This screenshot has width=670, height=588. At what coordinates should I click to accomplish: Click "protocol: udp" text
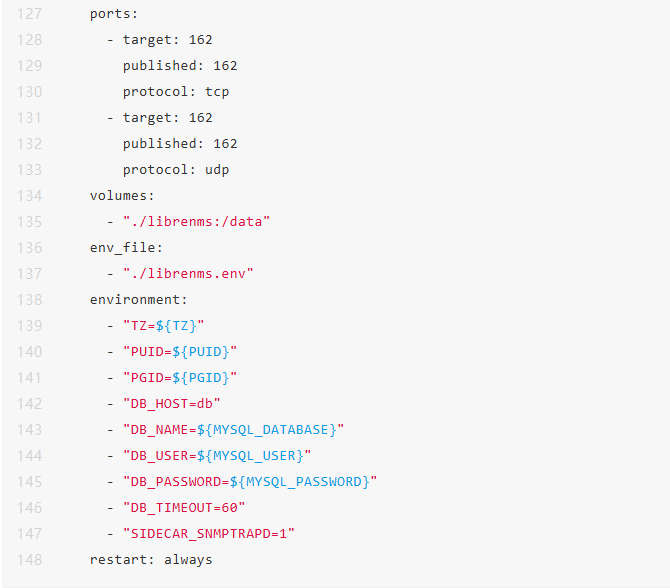(x=176, y=169)
